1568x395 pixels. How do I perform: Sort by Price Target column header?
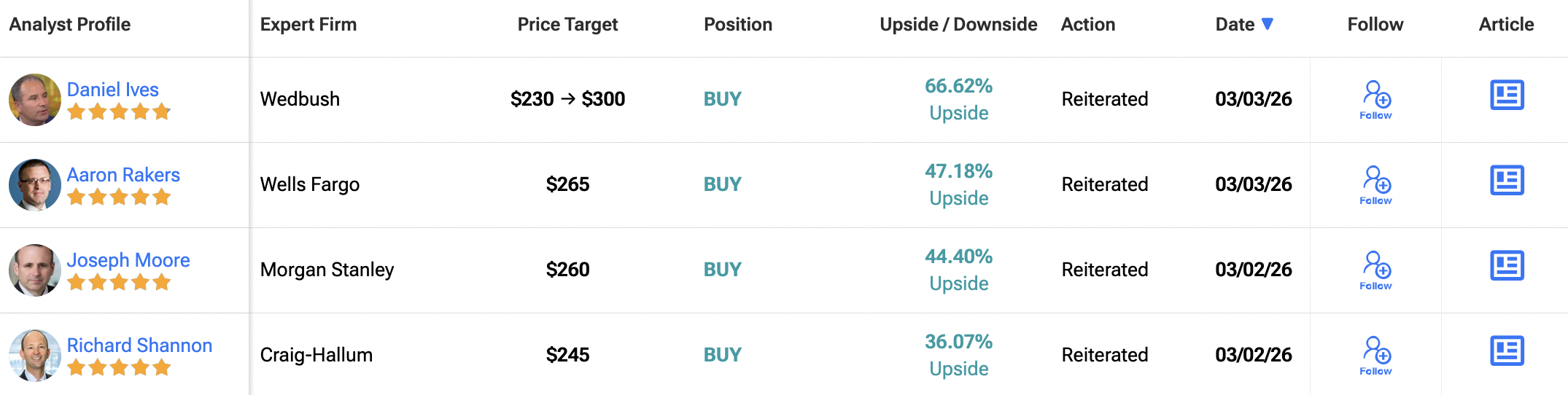(567, 25)
